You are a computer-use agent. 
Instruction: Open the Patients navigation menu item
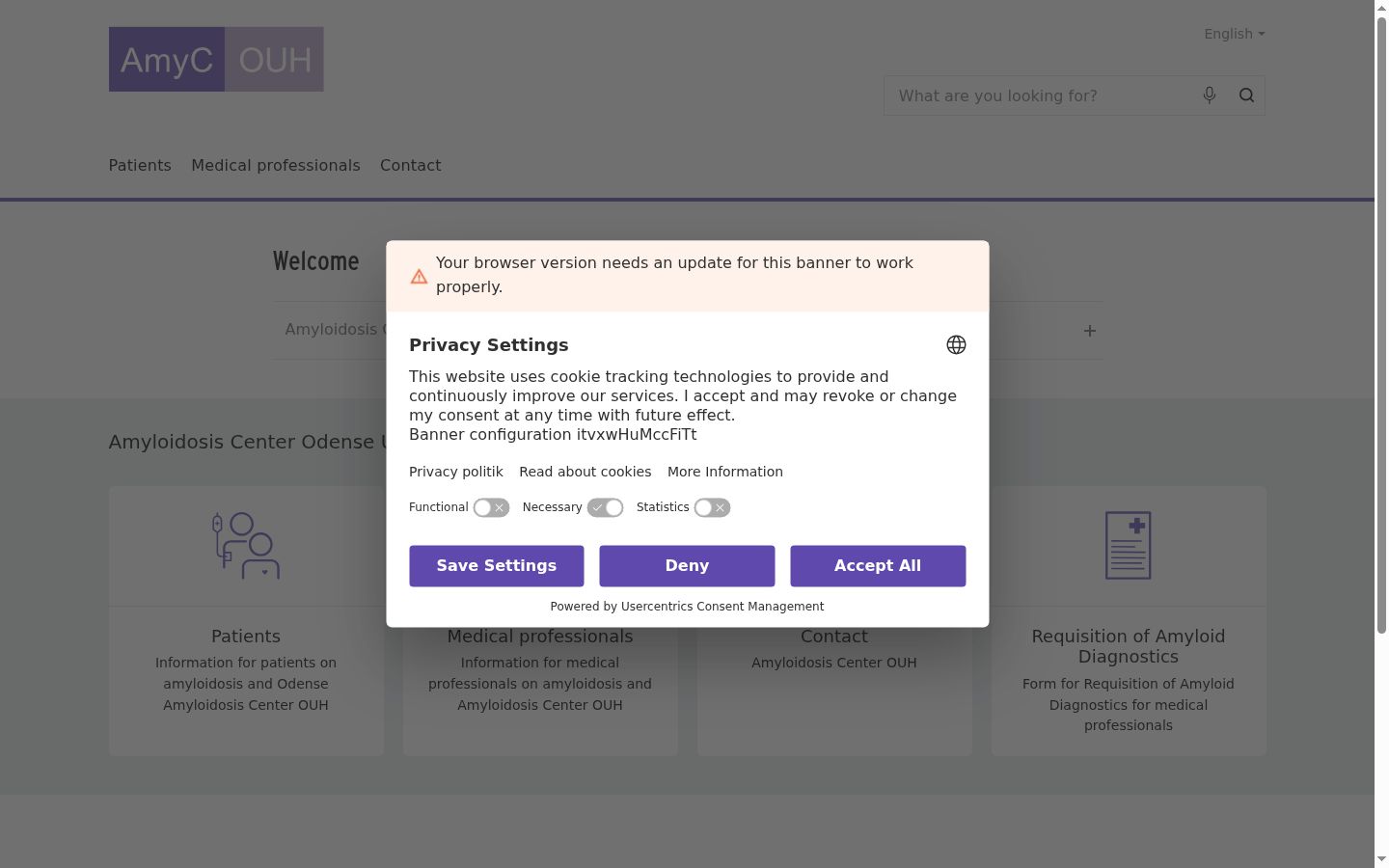140,165
